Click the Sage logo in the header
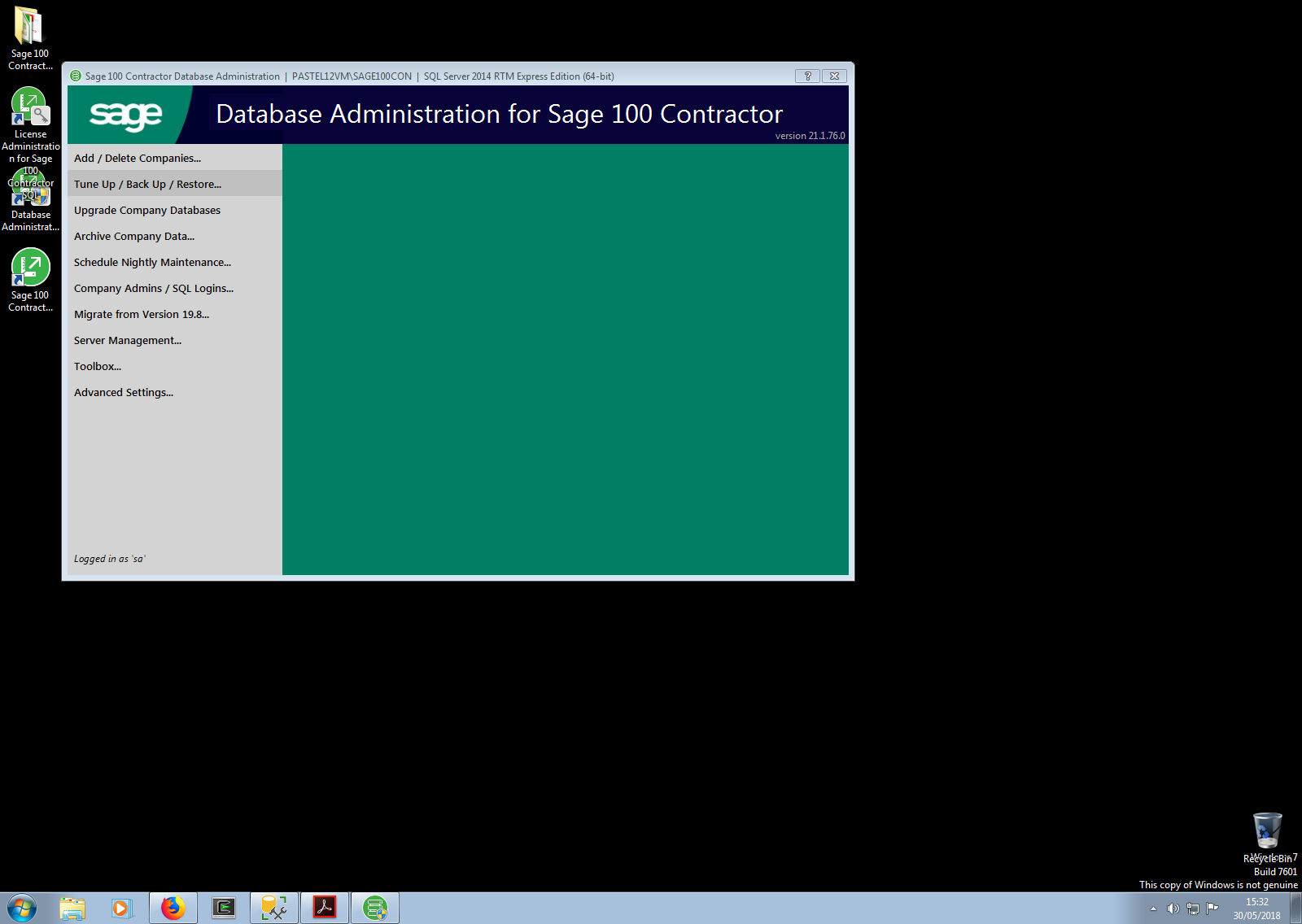Image resolution: width=1302 pixels, height=924 pixels. click(126, 115)
